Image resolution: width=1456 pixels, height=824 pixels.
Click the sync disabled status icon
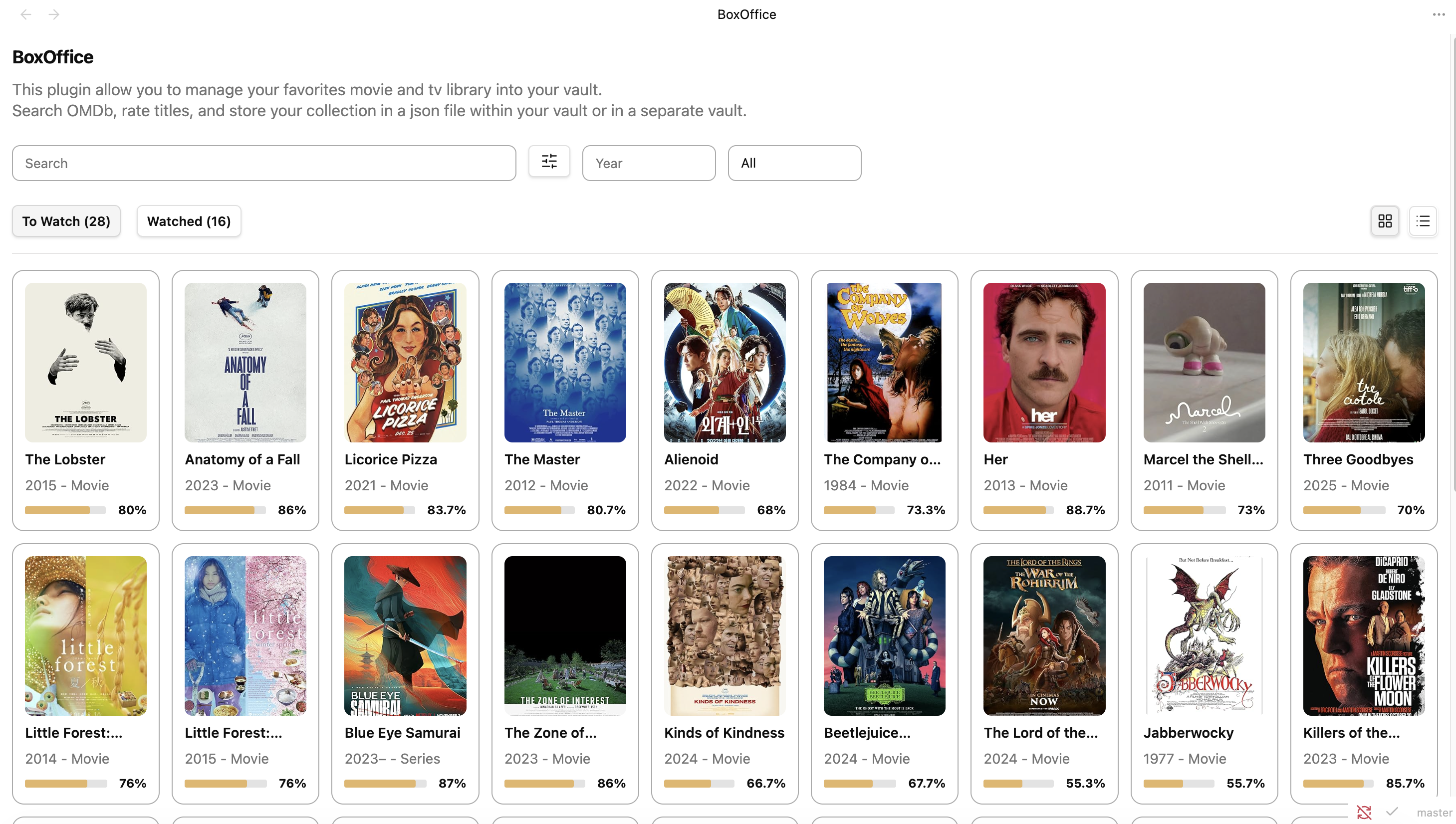1364,812
